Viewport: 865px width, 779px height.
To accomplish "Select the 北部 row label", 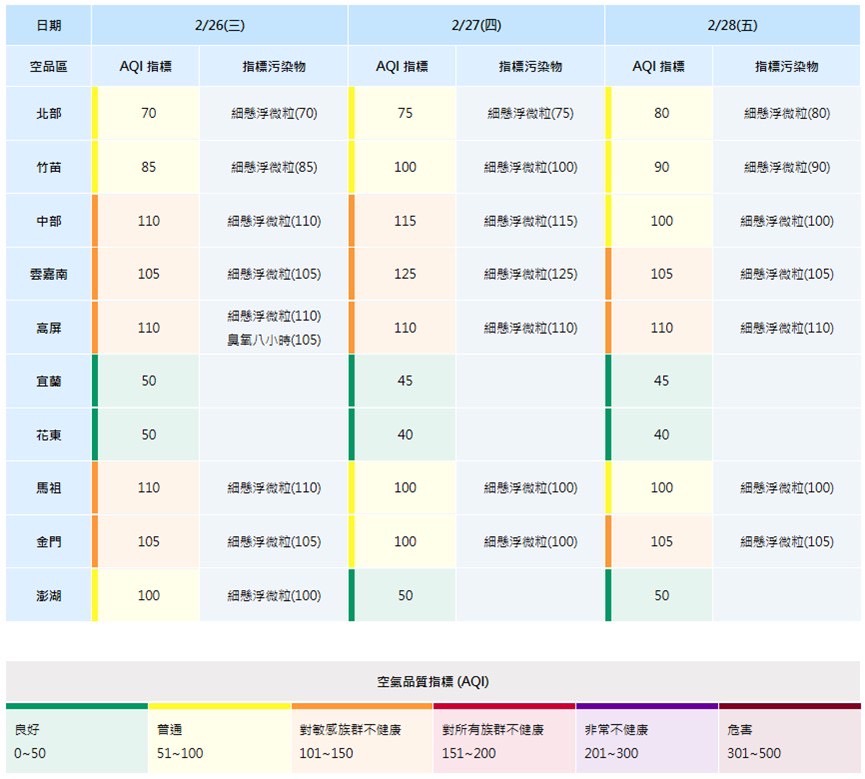I will [49, 113].
